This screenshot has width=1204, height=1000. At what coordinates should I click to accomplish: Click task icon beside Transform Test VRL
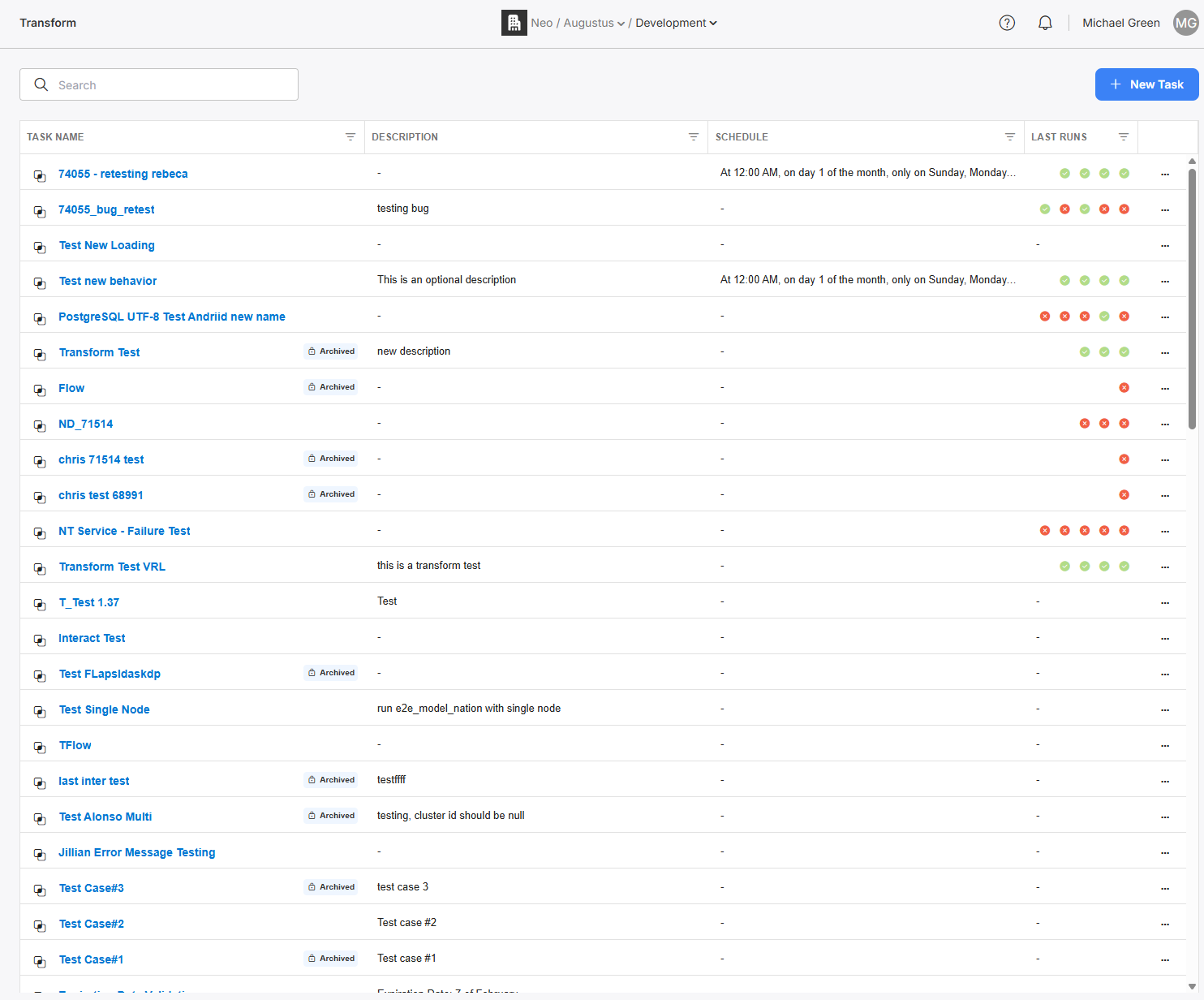[x=40, y=568]
